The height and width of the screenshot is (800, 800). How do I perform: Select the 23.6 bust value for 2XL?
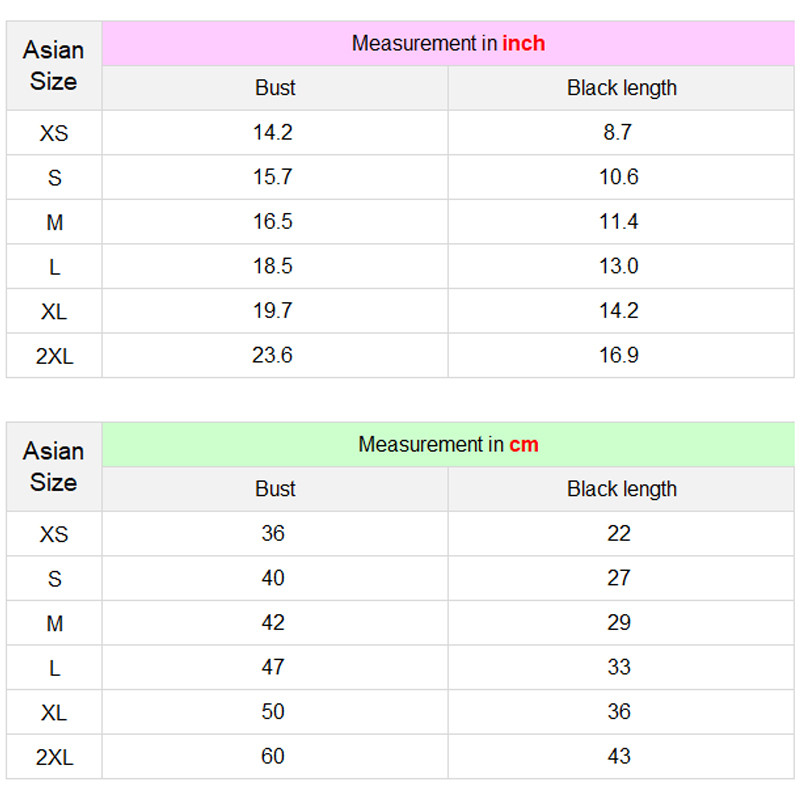coord(273,355)
